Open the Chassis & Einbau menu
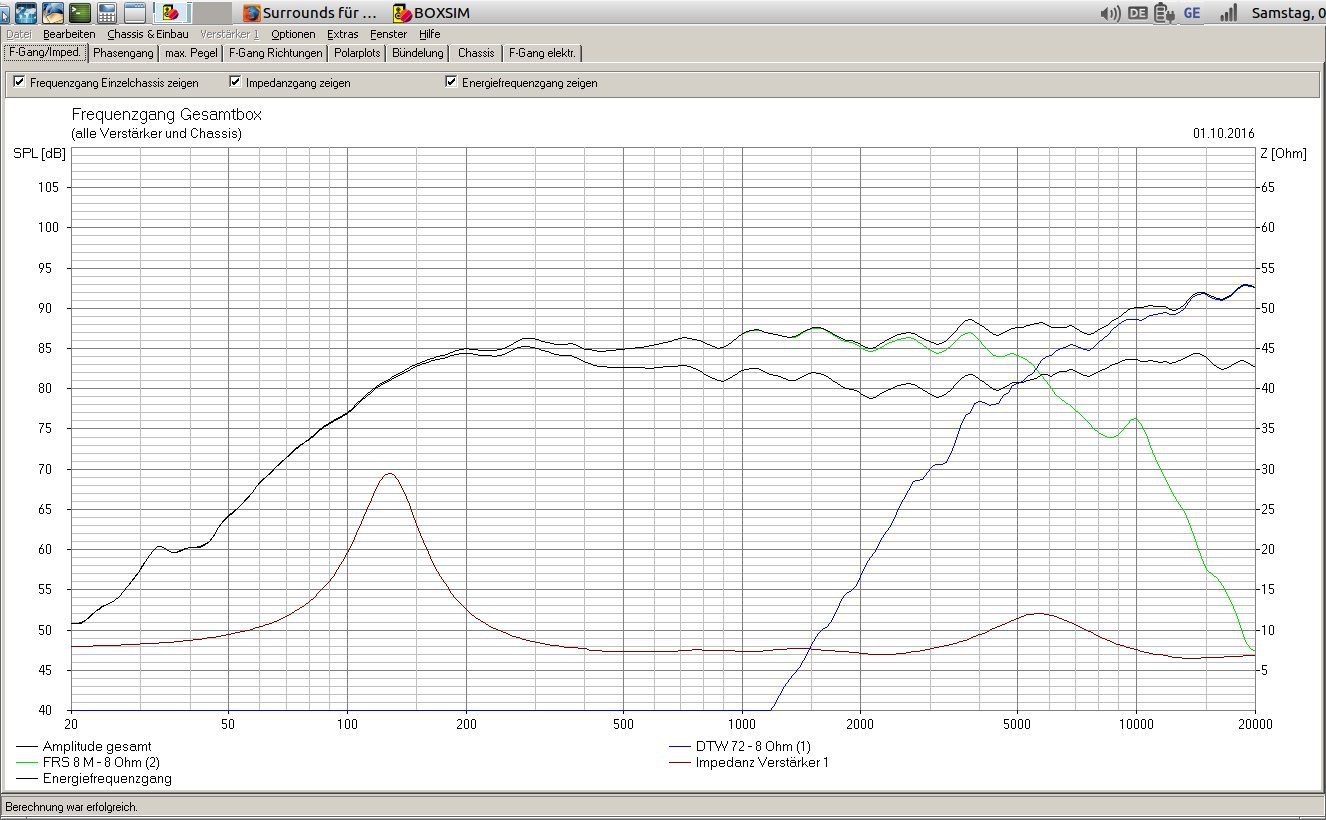This screenshot has width=1326, height=820. [x=147, y=34]
